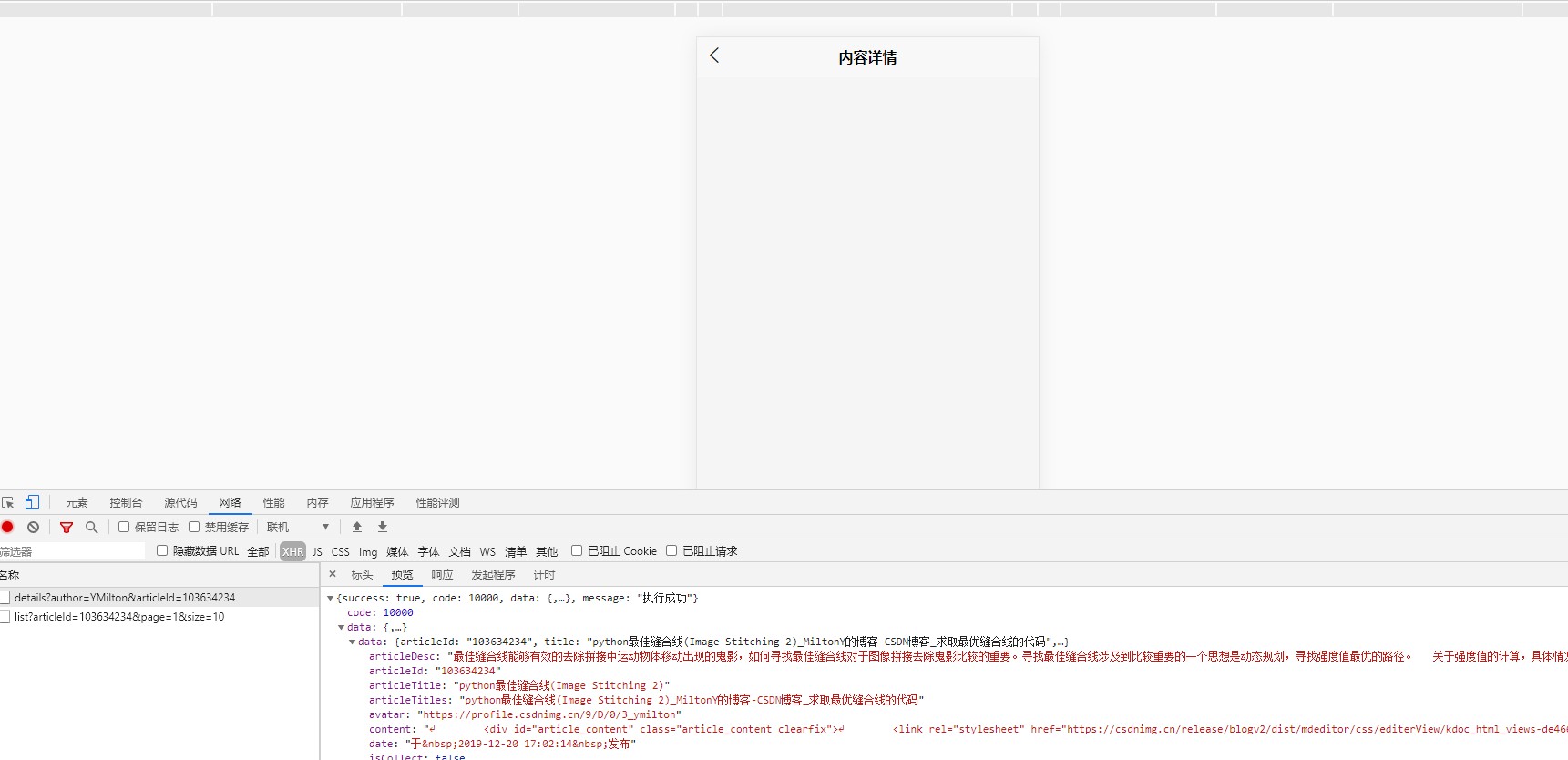
Task: Show request 标头 tab
Action: pyautogui.click(x=362, y=574)
